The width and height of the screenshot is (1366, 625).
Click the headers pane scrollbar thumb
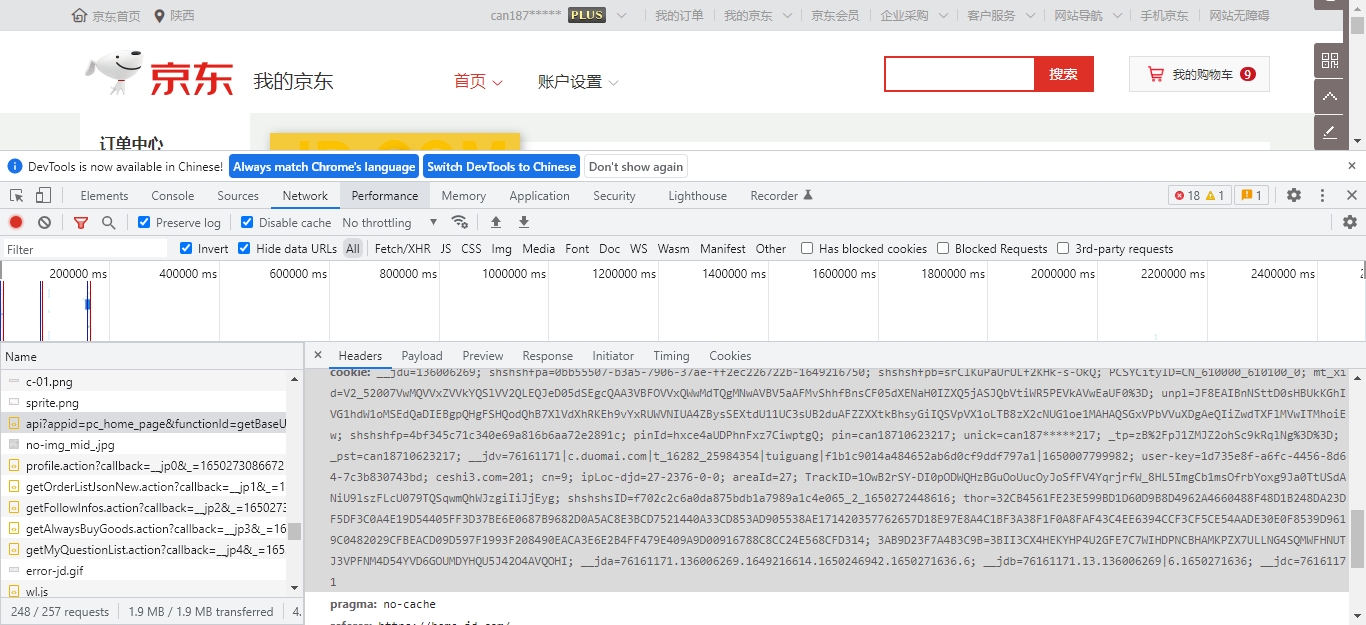[1357, 540]
